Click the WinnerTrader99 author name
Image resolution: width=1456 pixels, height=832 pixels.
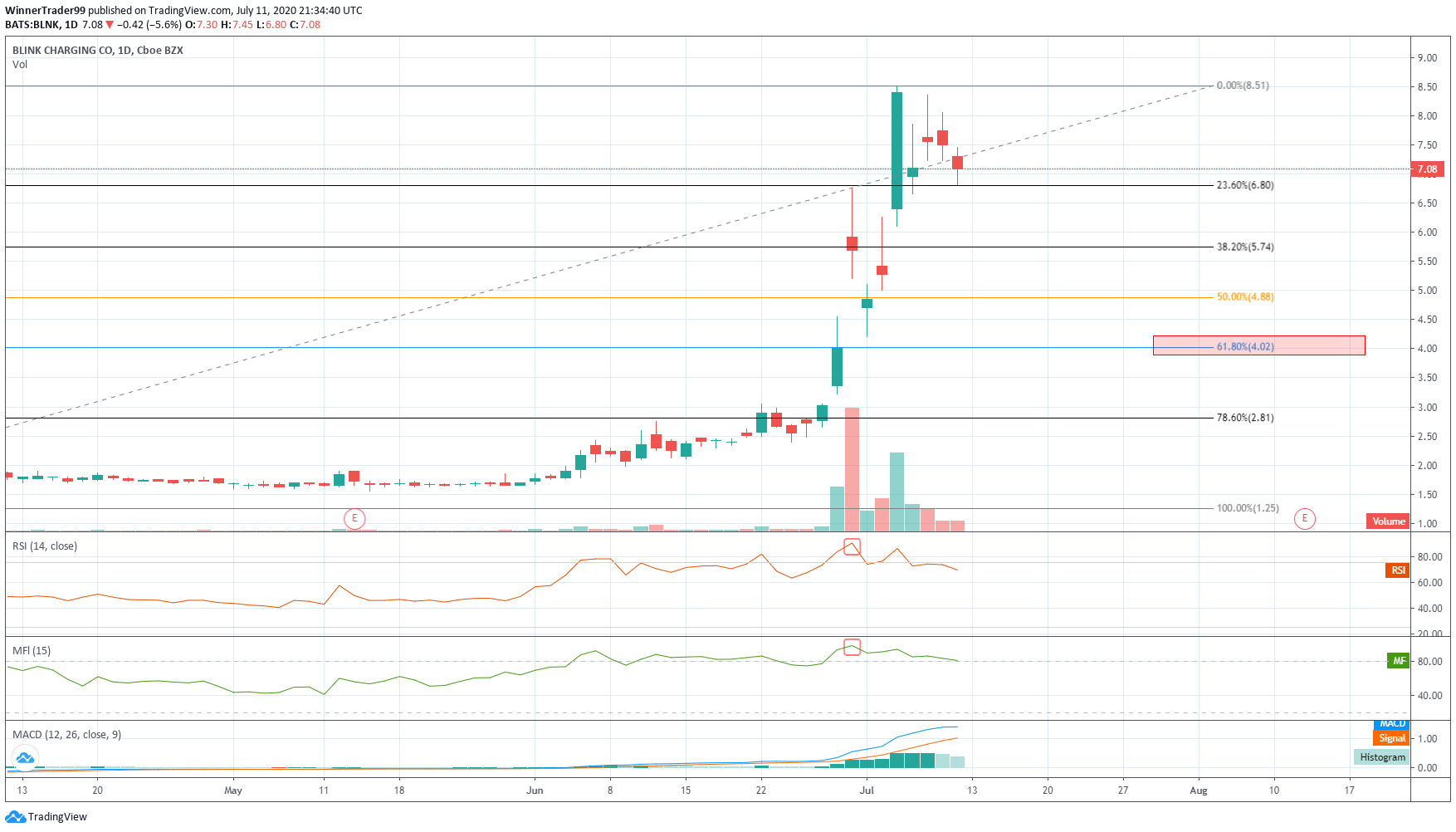tap(46, 11)
